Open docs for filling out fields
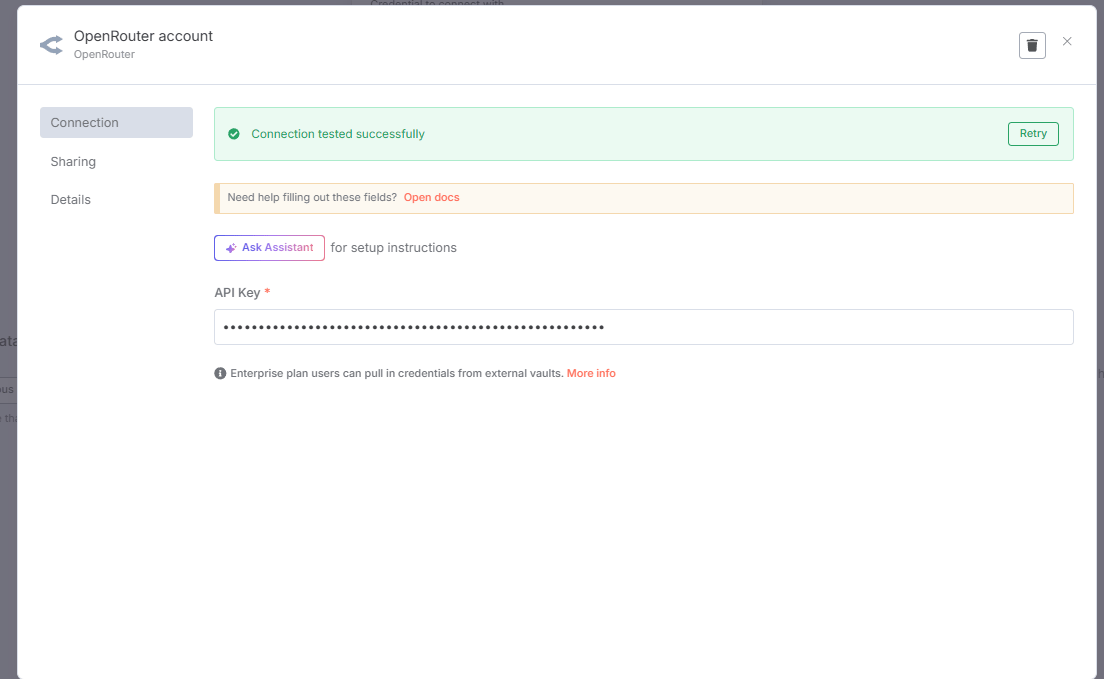Image resolution: width=1104 pixels, height=679 pixels. click(432, 197)
